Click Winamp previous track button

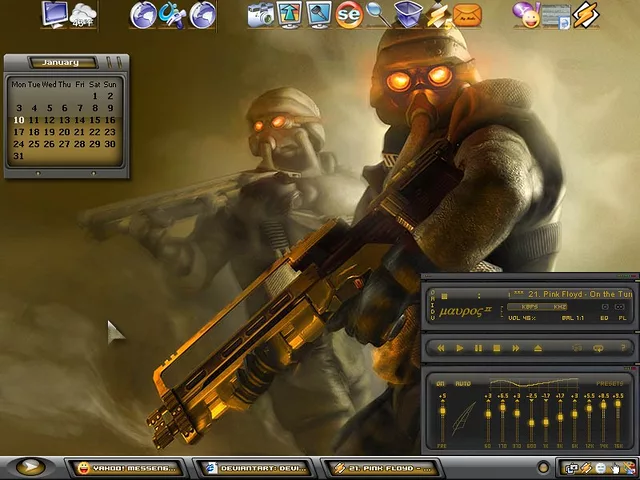[440, 348]
